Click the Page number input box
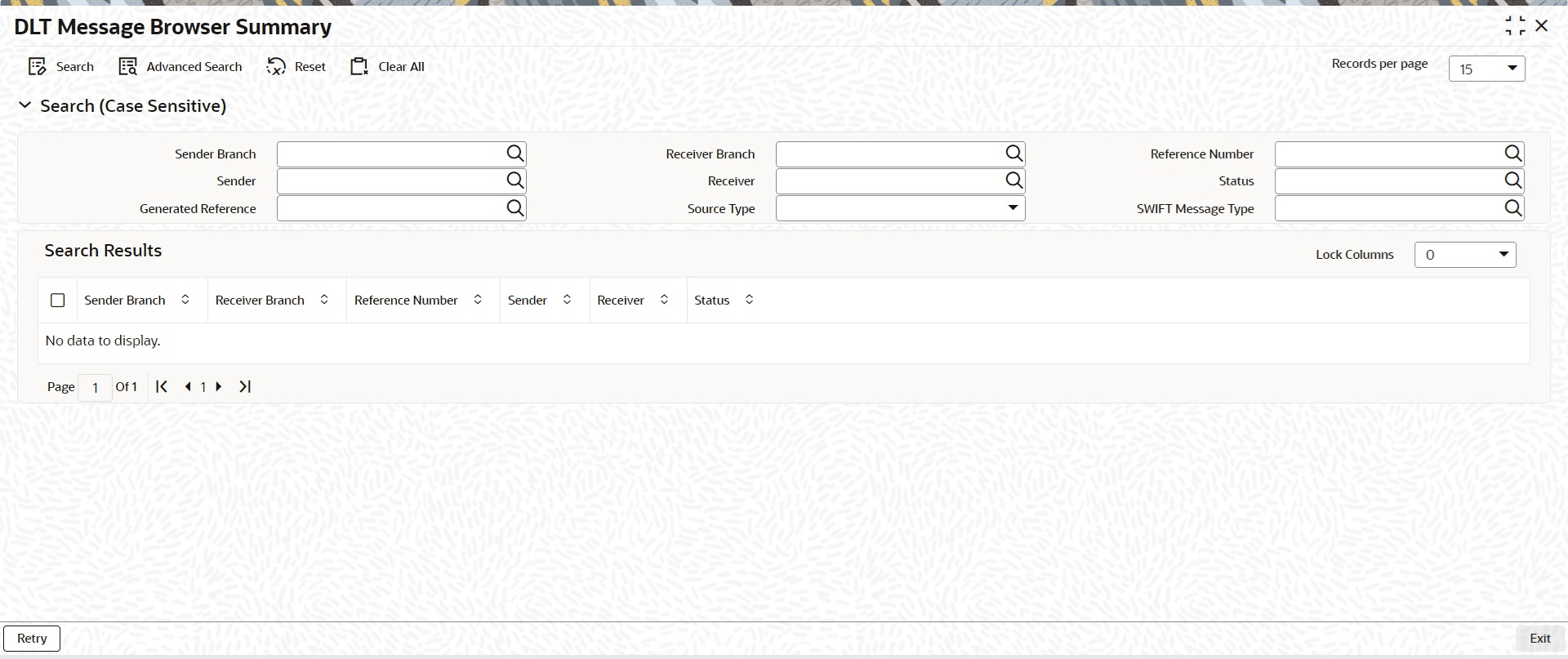The image size is (1568, 659). [95, 387]
